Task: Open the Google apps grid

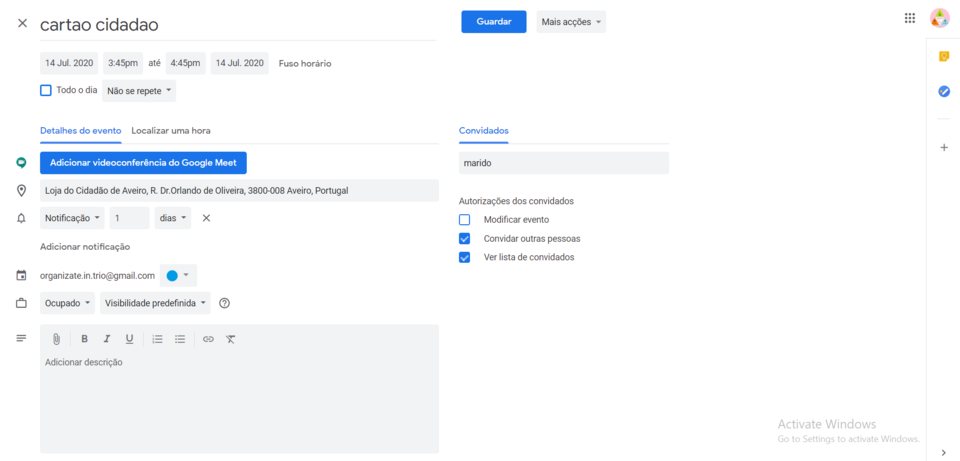Action: point(909,18)
